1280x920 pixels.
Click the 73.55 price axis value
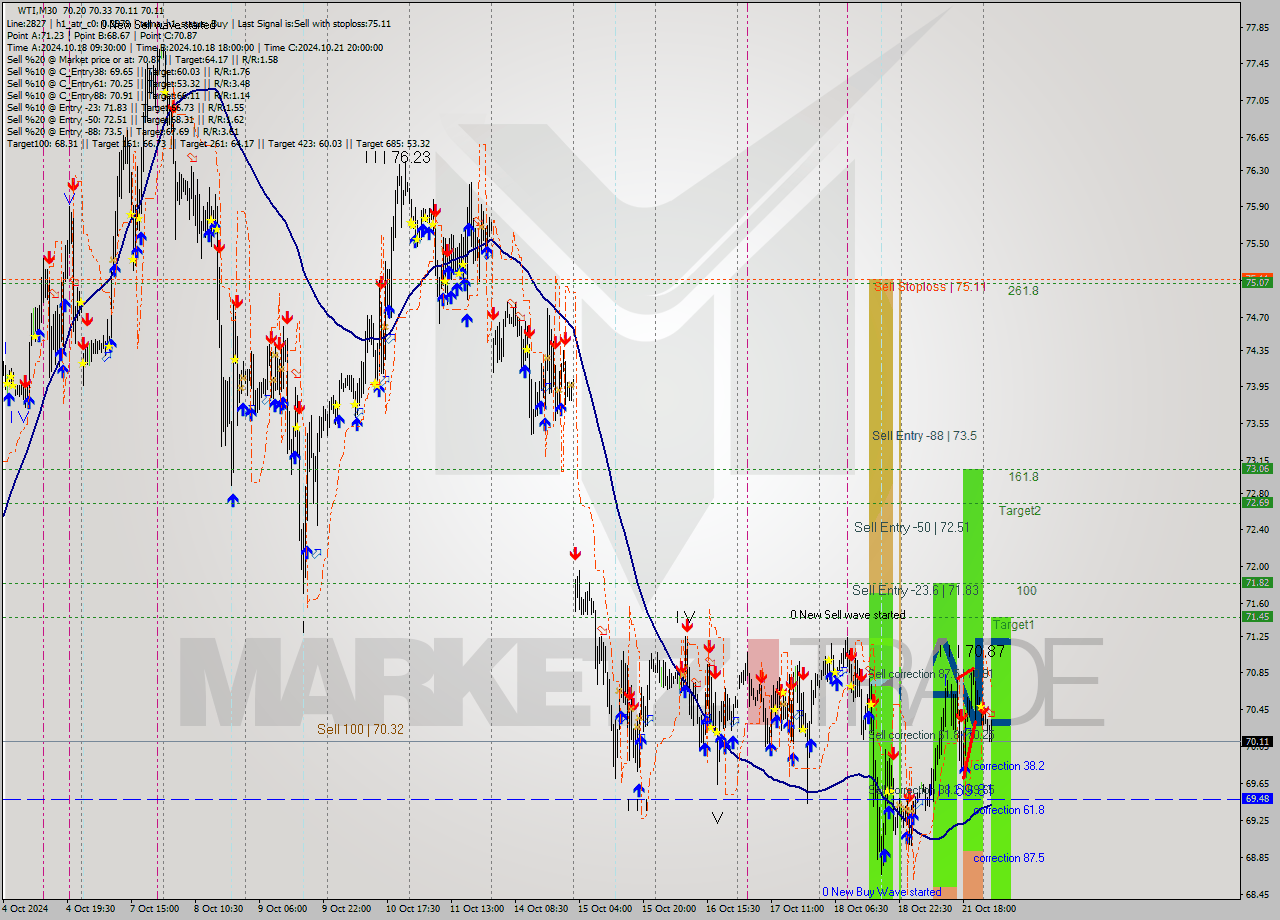coord(1258,423)
